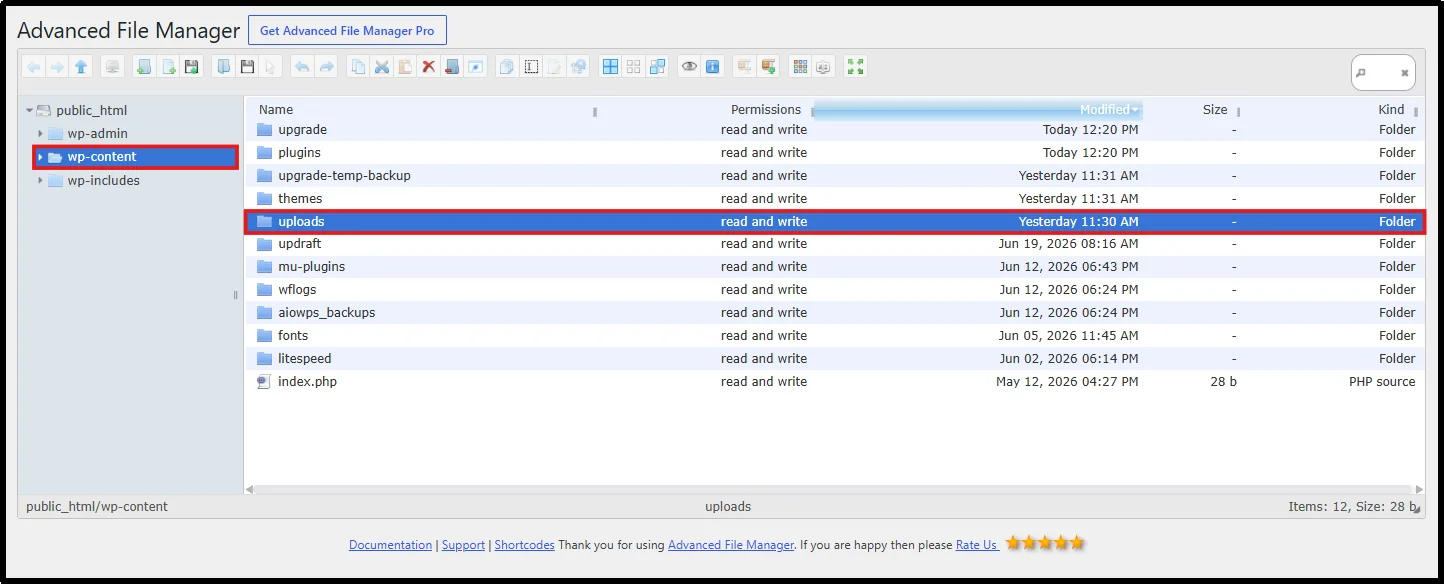This screenshot has width=1444, height=584.
Task: Go to parent folder with up arrow
Action: coord(80,67)
